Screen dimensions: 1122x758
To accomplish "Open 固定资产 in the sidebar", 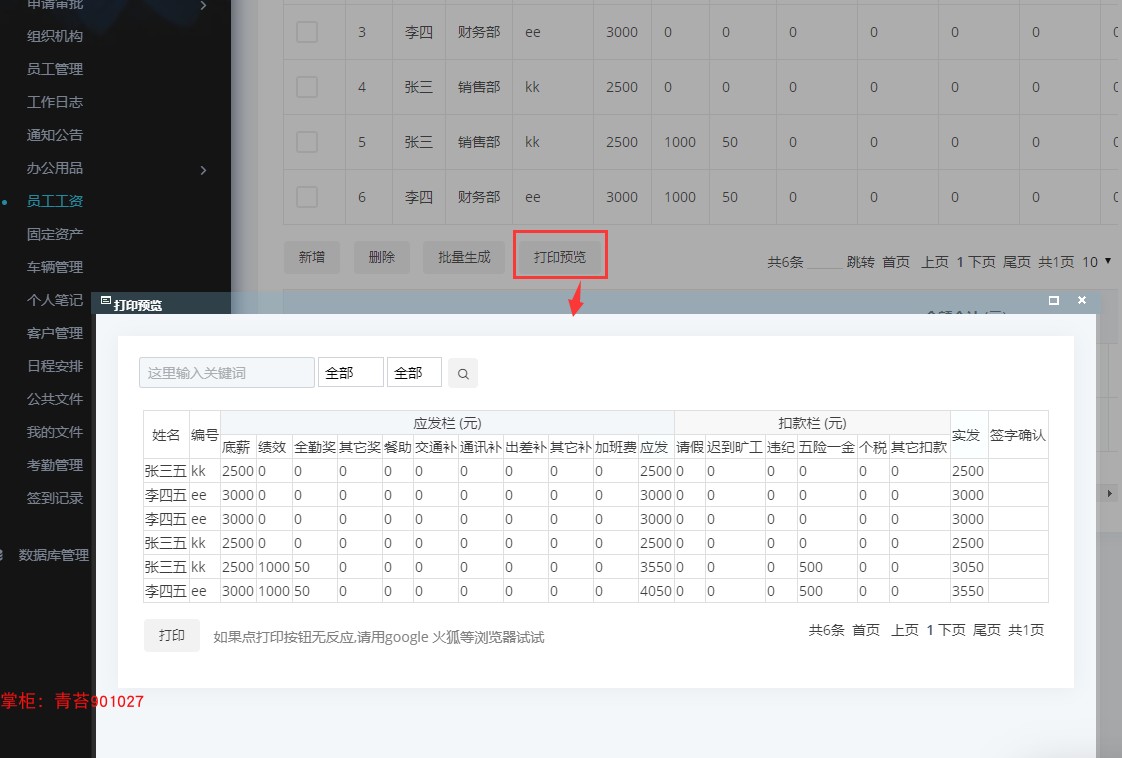I will coord(55,234).
